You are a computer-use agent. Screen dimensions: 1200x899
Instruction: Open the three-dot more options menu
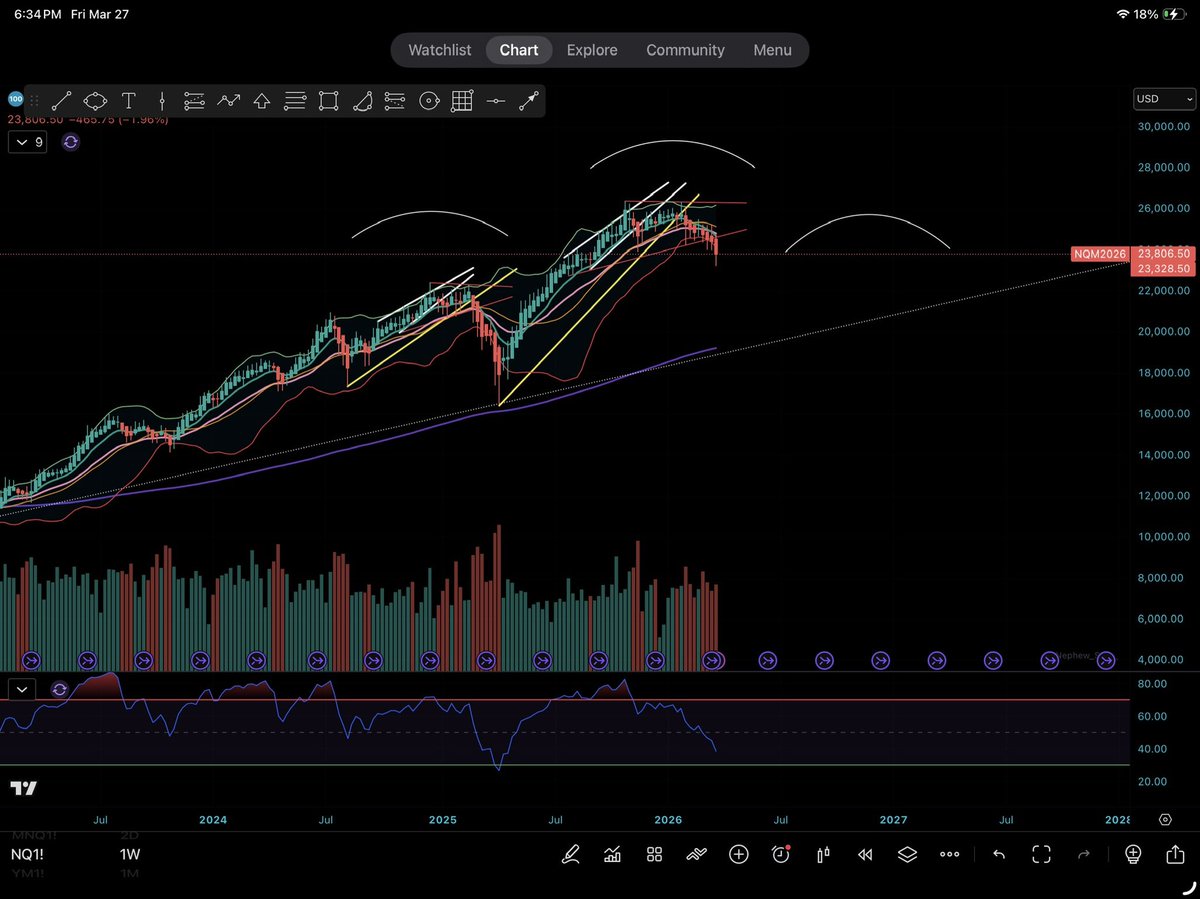pyautogui.click(x=950, y=854)
